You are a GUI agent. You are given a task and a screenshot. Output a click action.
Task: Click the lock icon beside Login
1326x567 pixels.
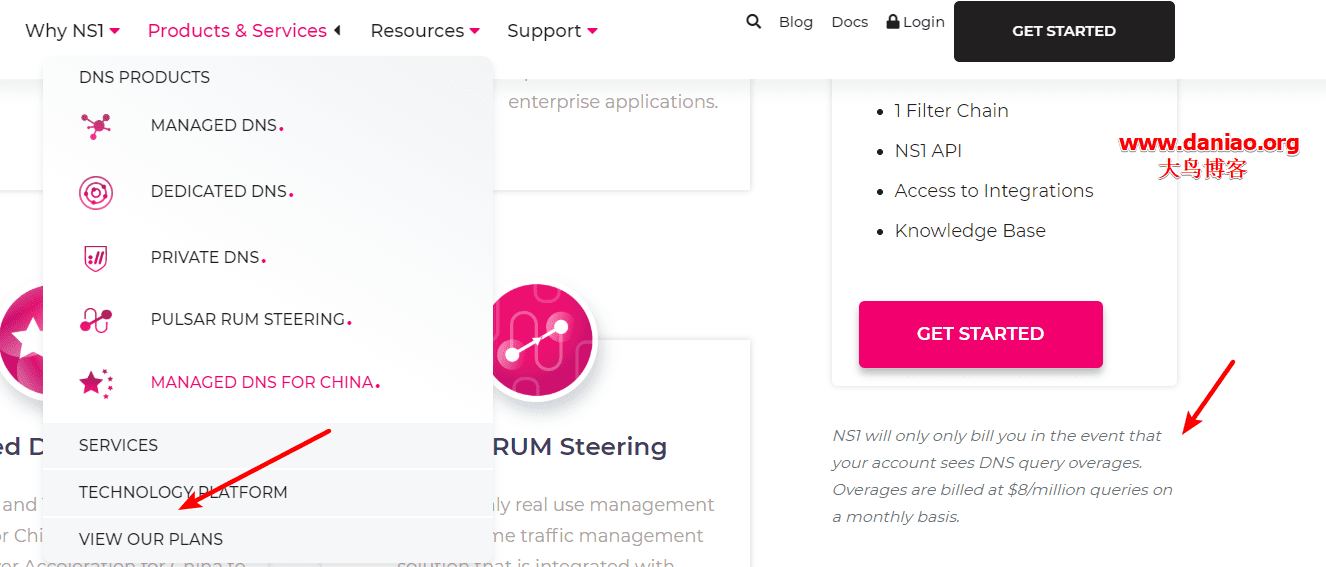pyautogui.click(x=893, y=21)
